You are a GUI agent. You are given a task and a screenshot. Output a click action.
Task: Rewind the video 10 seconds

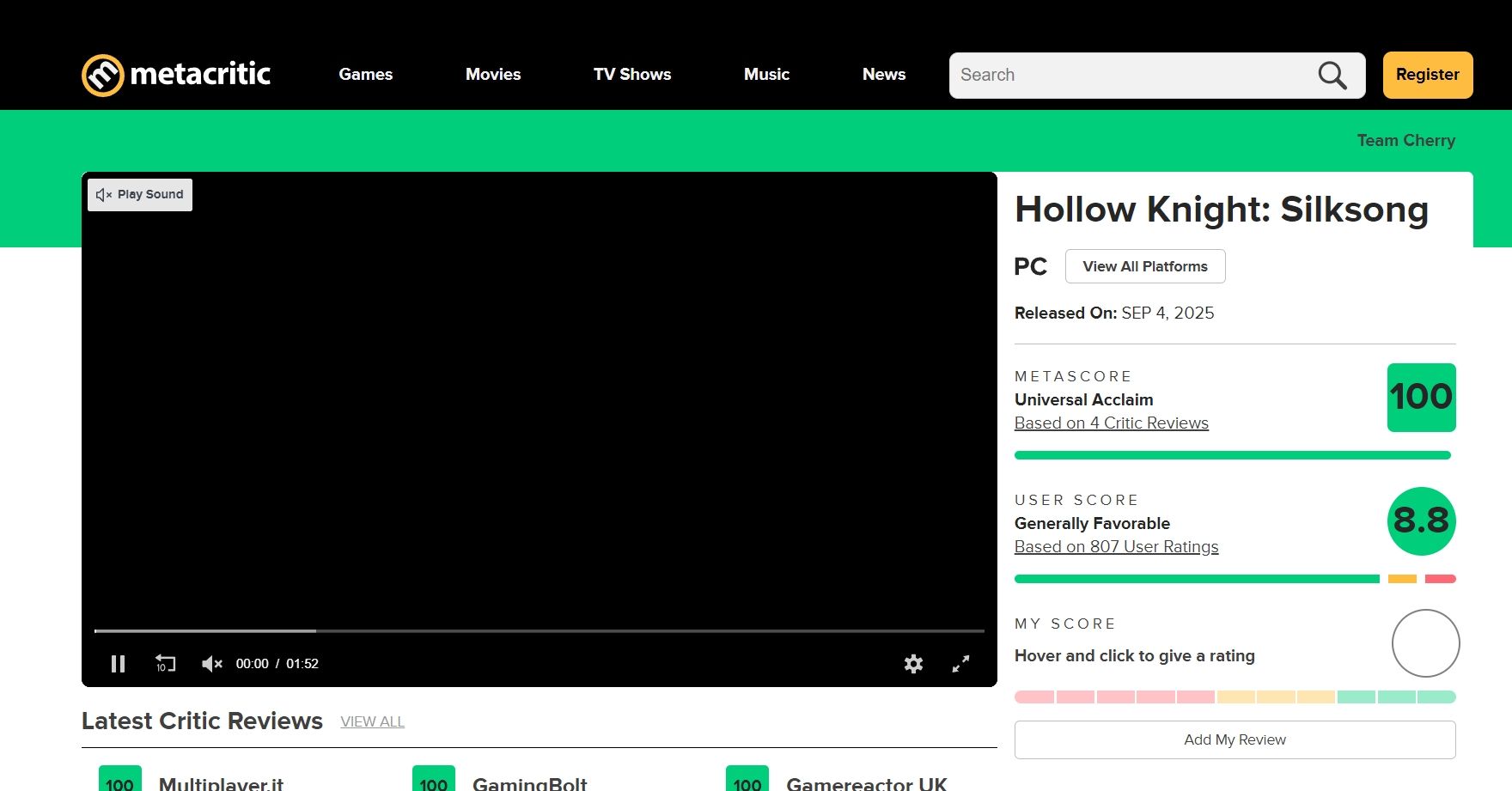tap(165, 664)
